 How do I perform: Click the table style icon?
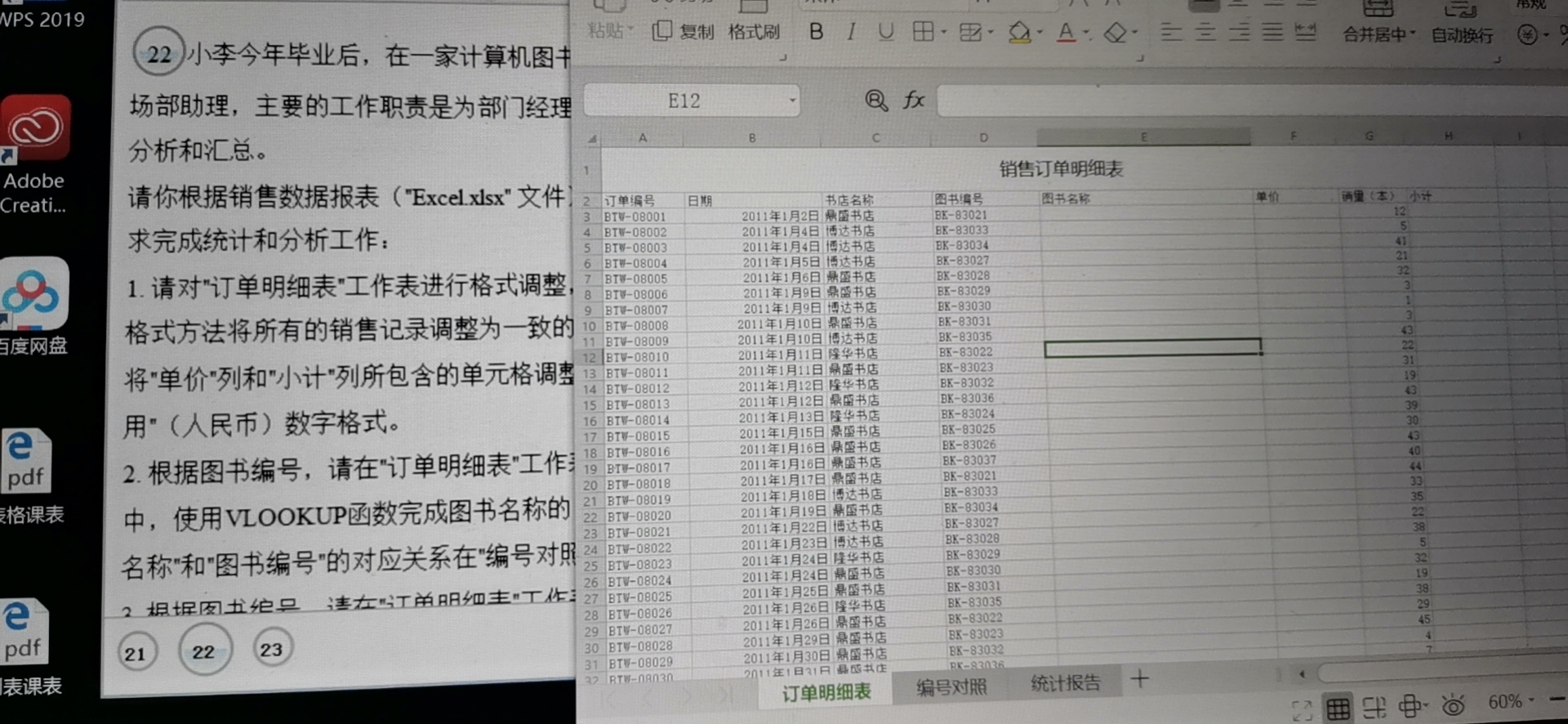coord(969,33)
